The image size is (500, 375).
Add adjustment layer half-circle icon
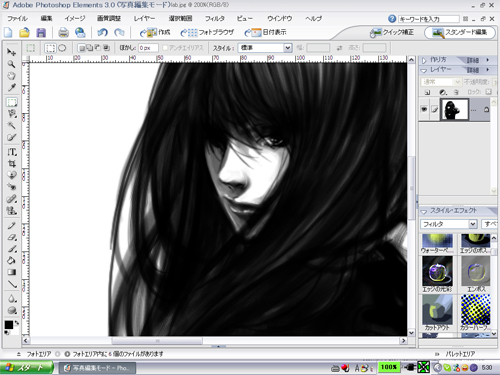click(x=443, y=92)
